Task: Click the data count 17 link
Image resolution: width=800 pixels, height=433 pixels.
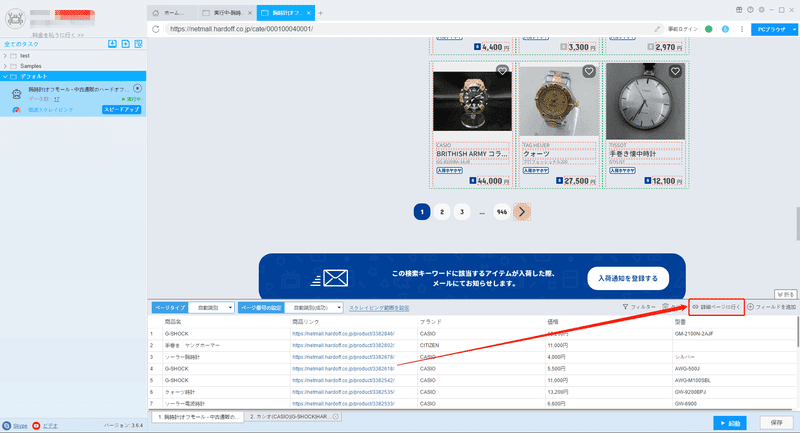Action: (57, 99)
